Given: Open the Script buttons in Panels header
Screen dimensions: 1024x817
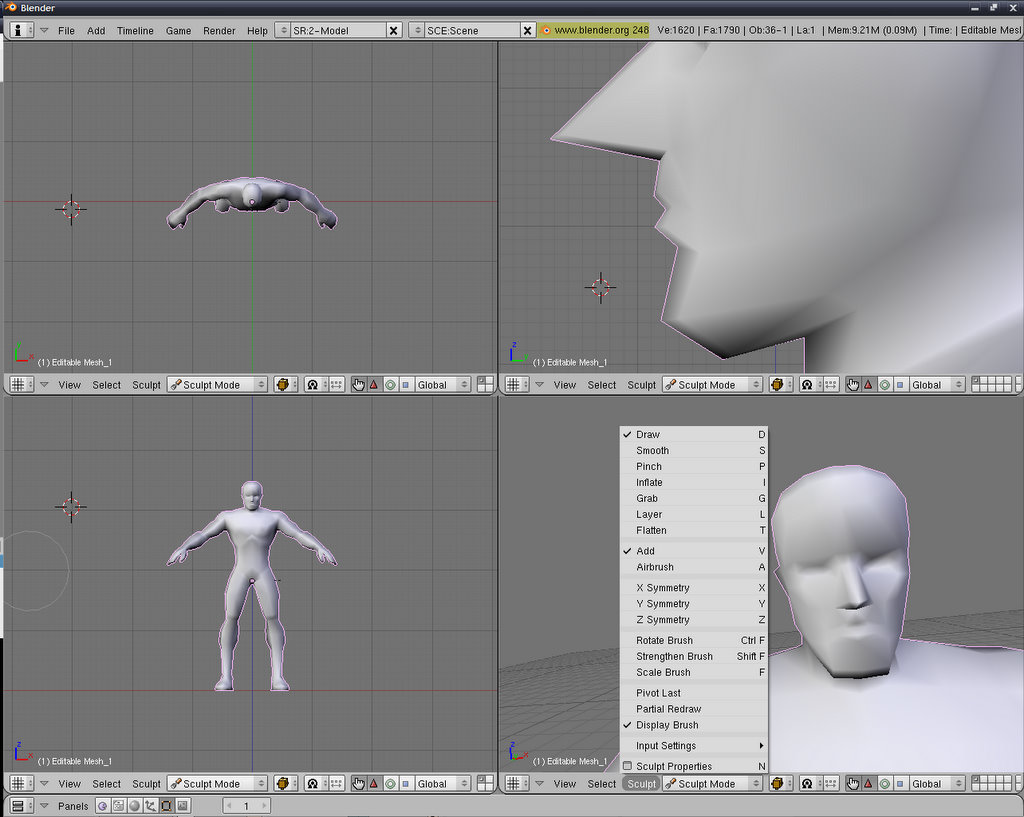Looking at the screenshot, I should click(118, 805).
